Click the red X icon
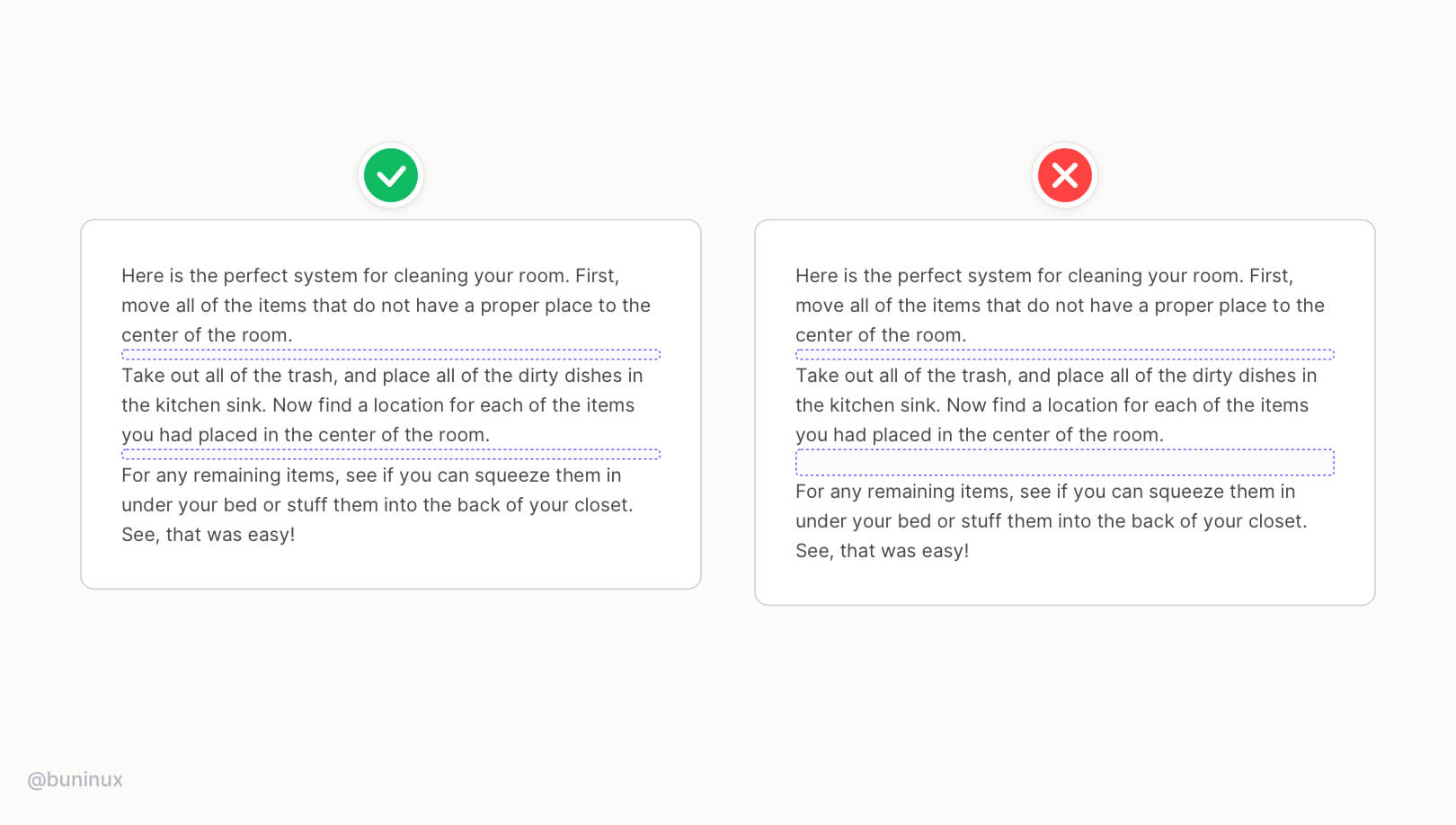The height and width of the screenshot is (825, 1456). click(x=1065, y=175)
